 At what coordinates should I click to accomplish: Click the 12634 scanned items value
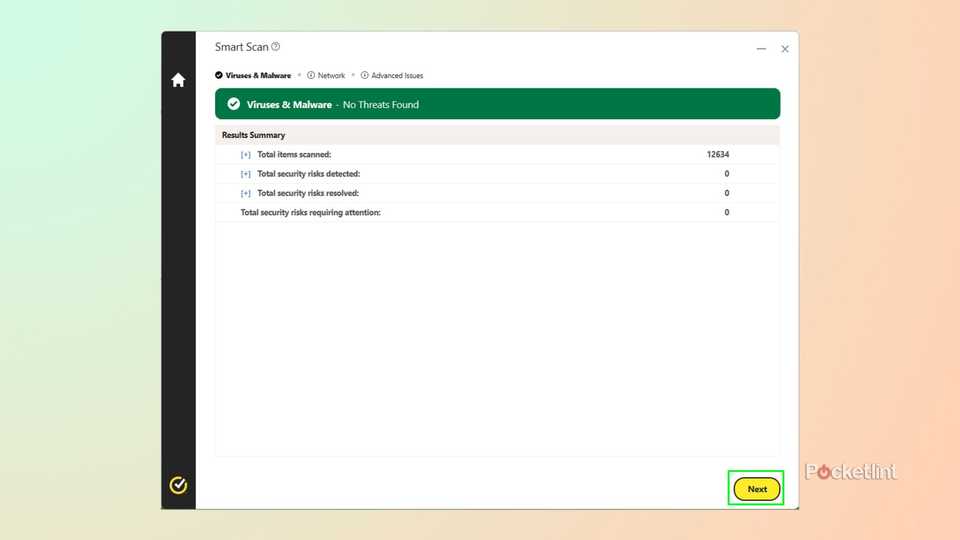[x=718, y=154]
